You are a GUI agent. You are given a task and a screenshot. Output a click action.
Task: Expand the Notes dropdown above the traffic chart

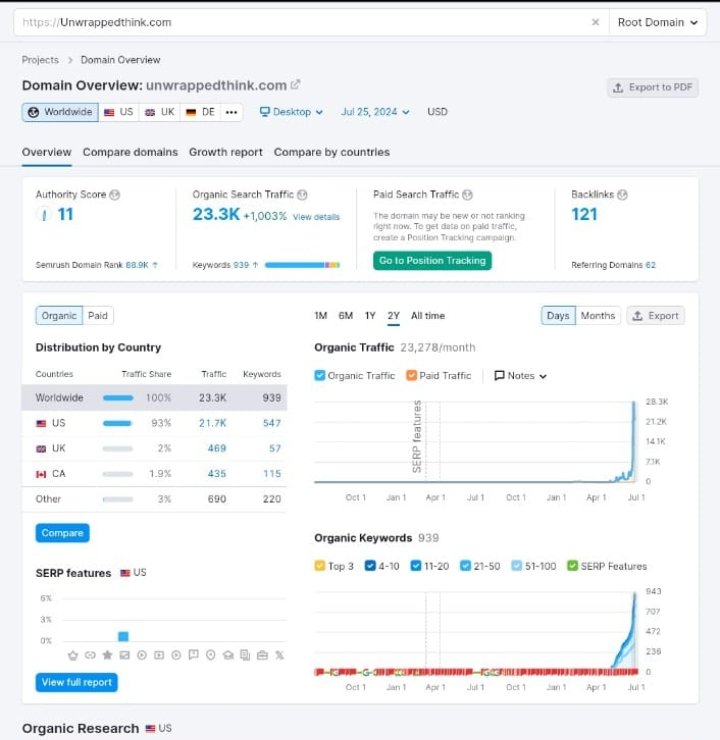(x=520, y=376)
